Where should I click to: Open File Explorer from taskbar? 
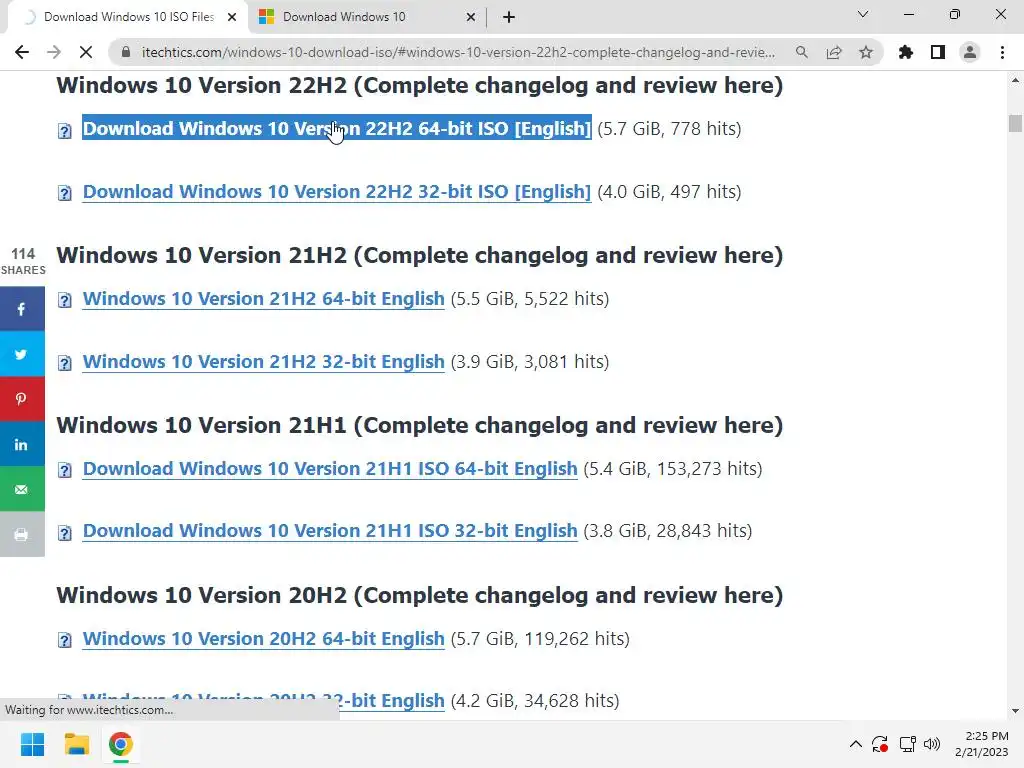76,744
